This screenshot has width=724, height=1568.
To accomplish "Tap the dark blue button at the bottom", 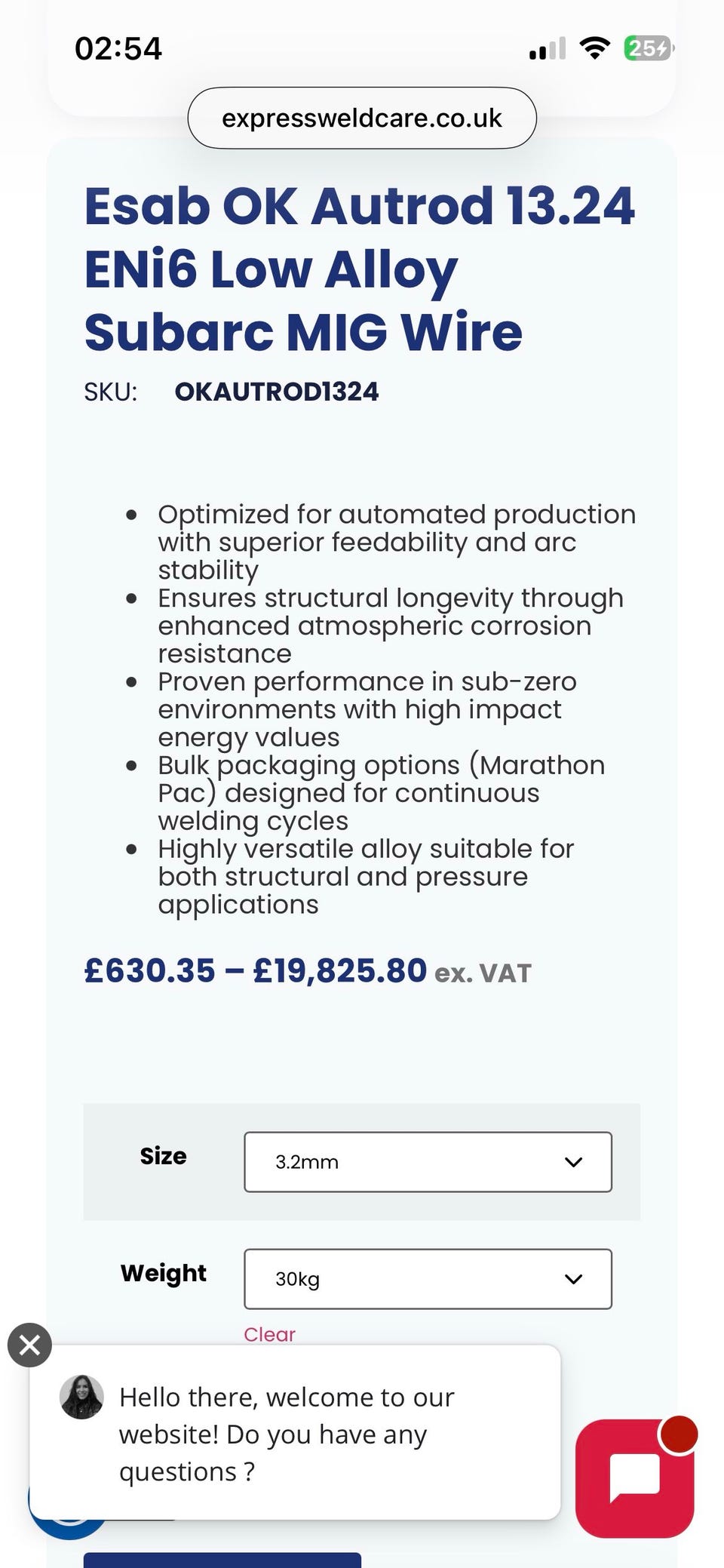I will tap(222, 1560).
